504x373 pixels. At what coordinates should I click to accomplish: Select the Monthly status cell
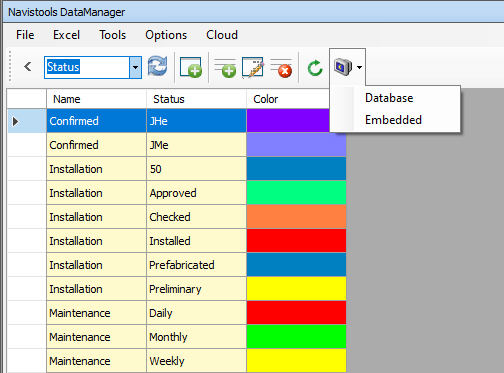(196, 337)
